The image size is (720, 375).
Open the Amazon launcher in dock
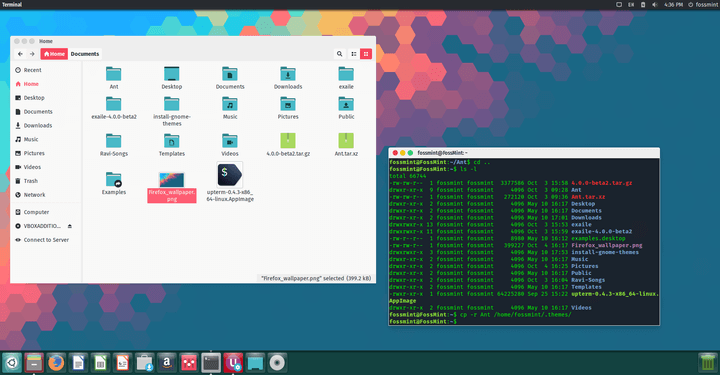167,363
